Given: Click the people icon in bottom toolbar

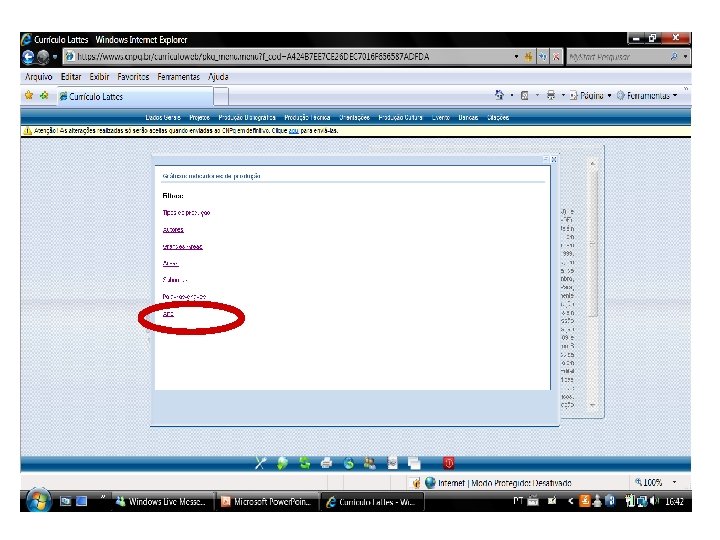Looking at the screenshot, I should coord(370,463).
